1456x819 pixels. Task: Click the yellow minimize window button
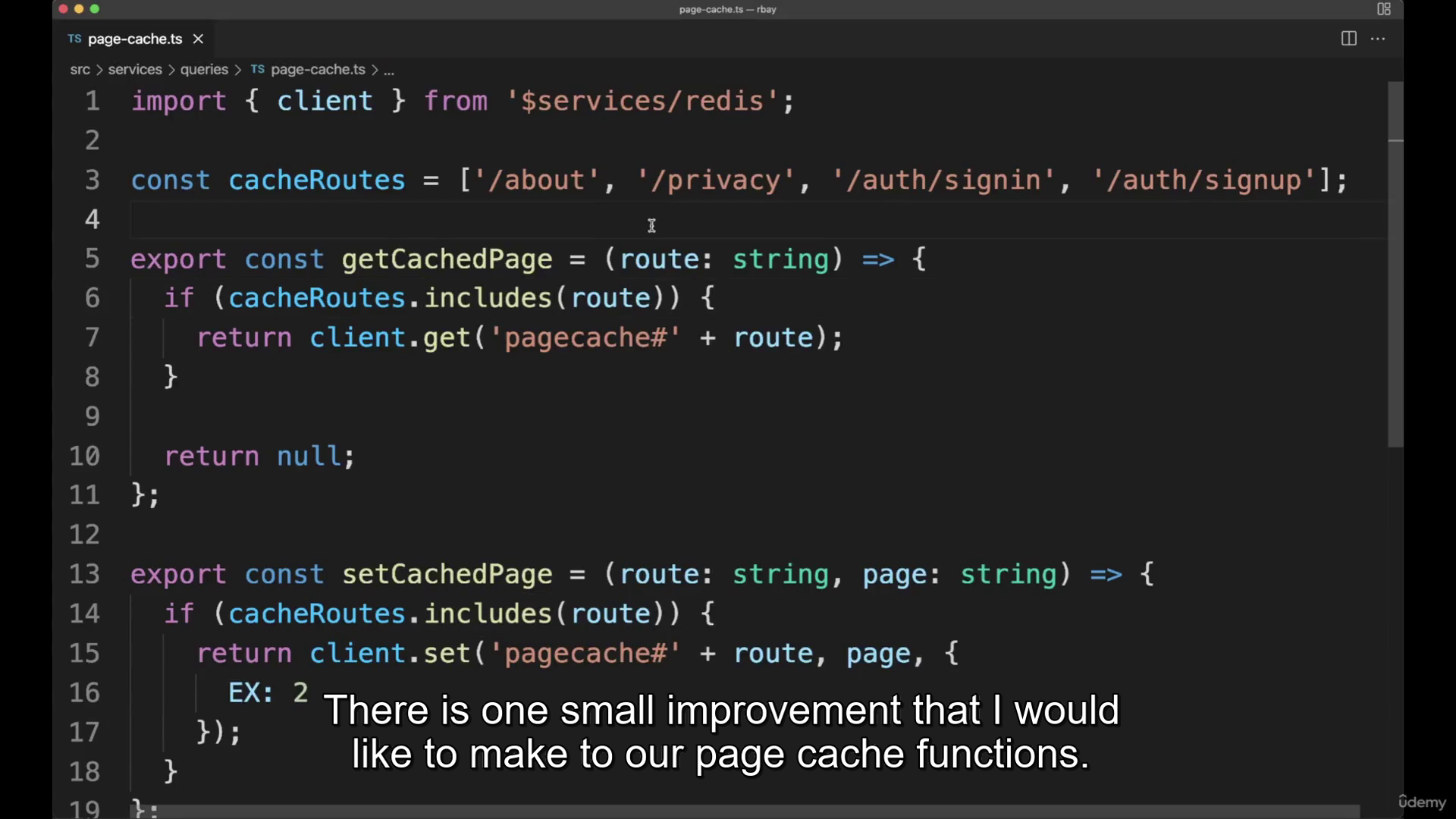click(79, 9)
